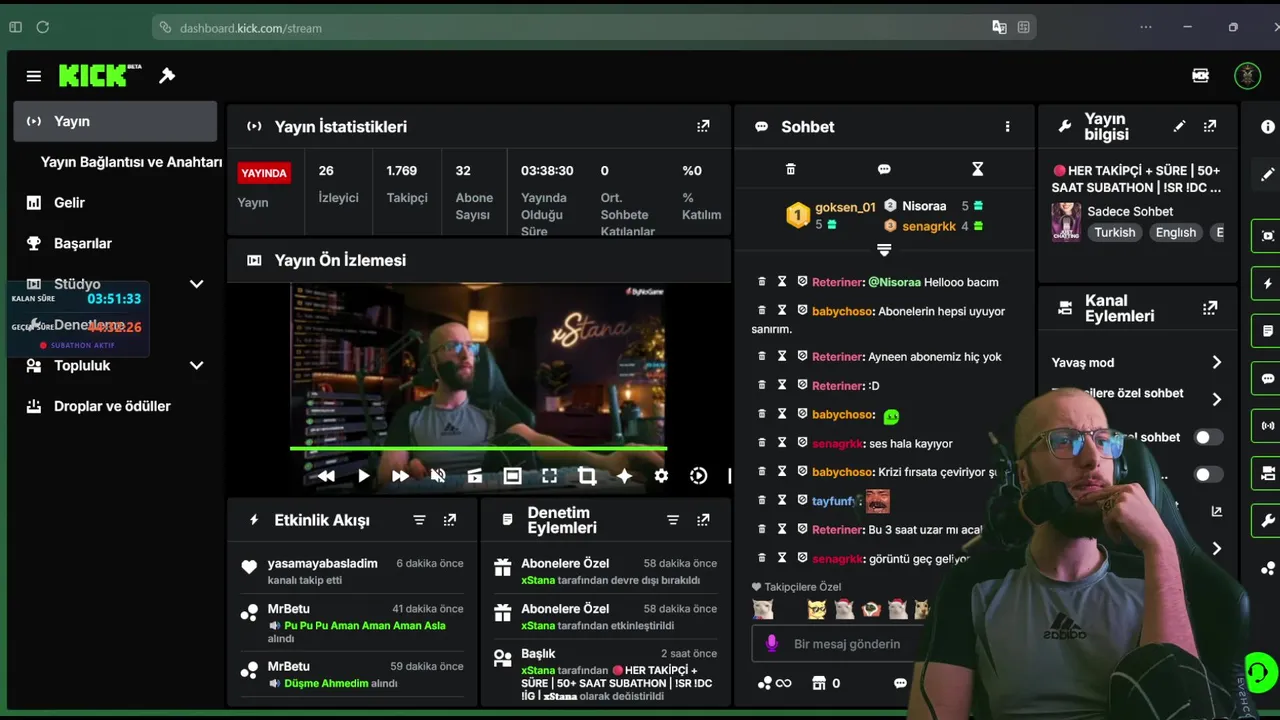Click the sparkle icon in the preview player controls

624,476
